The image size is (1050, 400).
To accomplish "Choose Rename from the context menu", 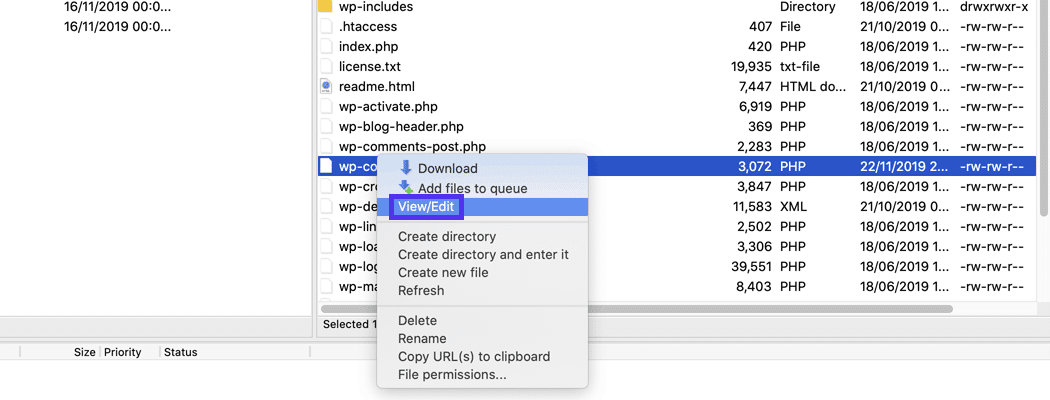I will point(422,339).
